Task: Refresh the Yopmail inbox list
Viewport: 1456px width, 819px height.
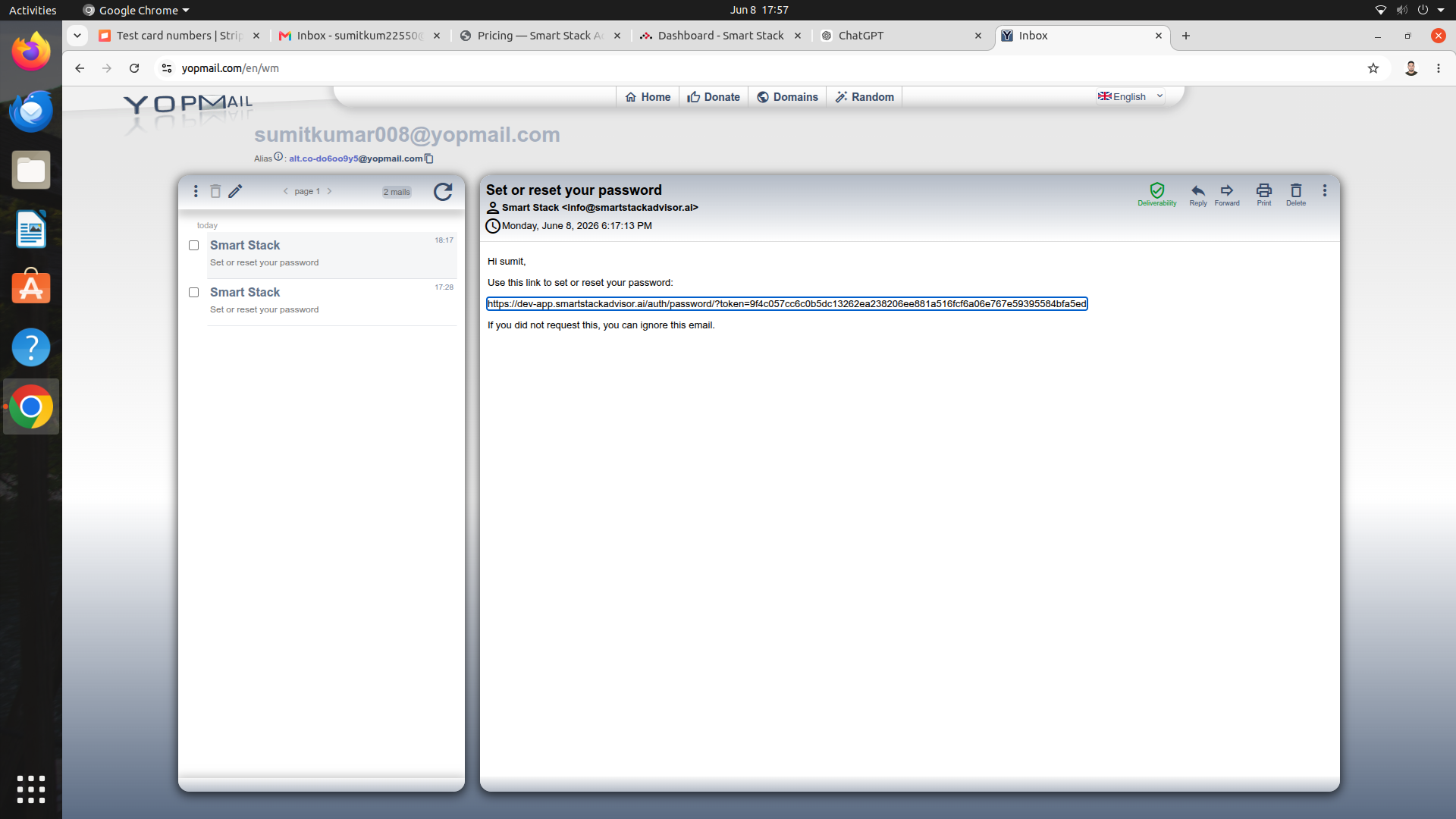Action: coord(443,192)
